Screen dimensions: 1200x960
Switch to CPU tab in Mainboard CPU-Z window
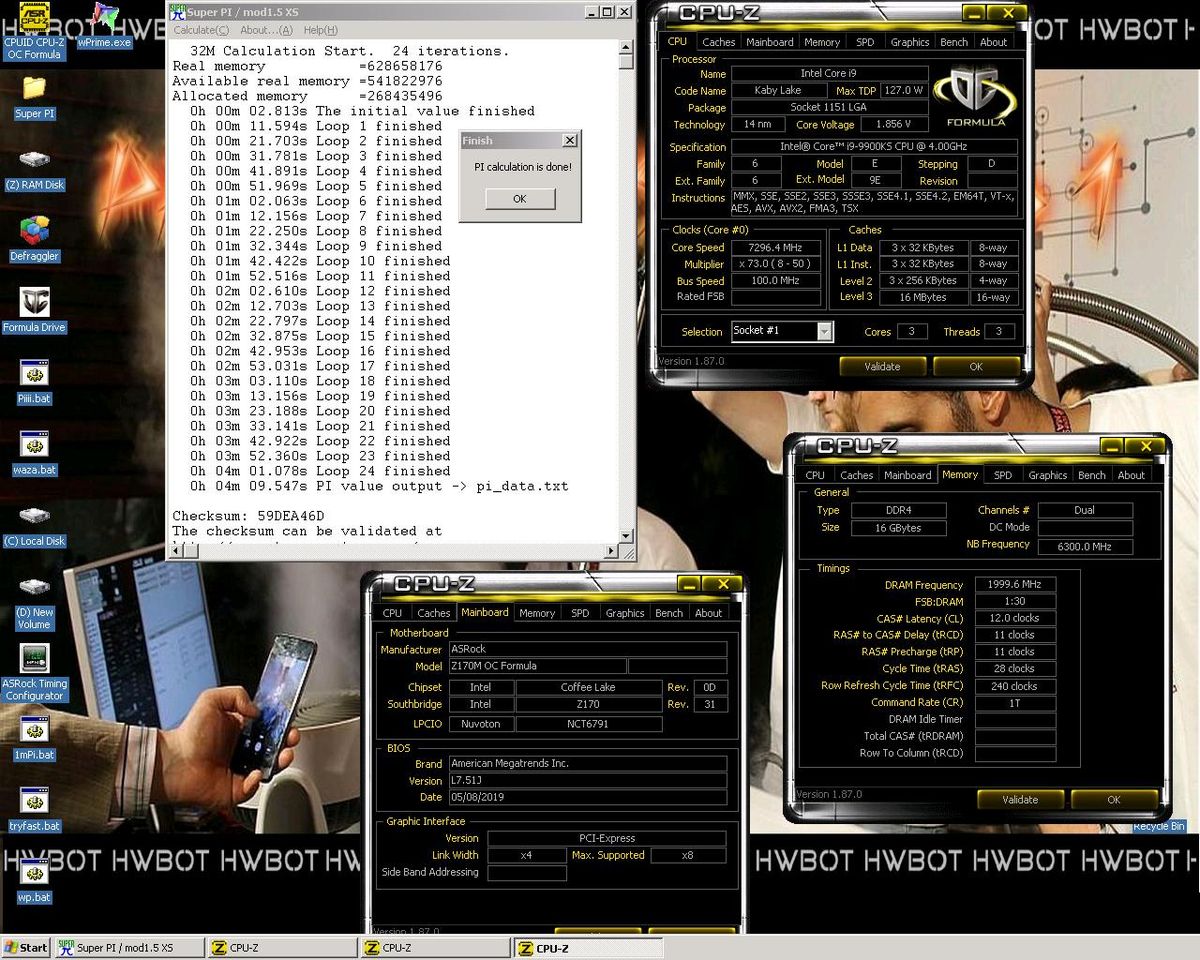click(392, 613)
